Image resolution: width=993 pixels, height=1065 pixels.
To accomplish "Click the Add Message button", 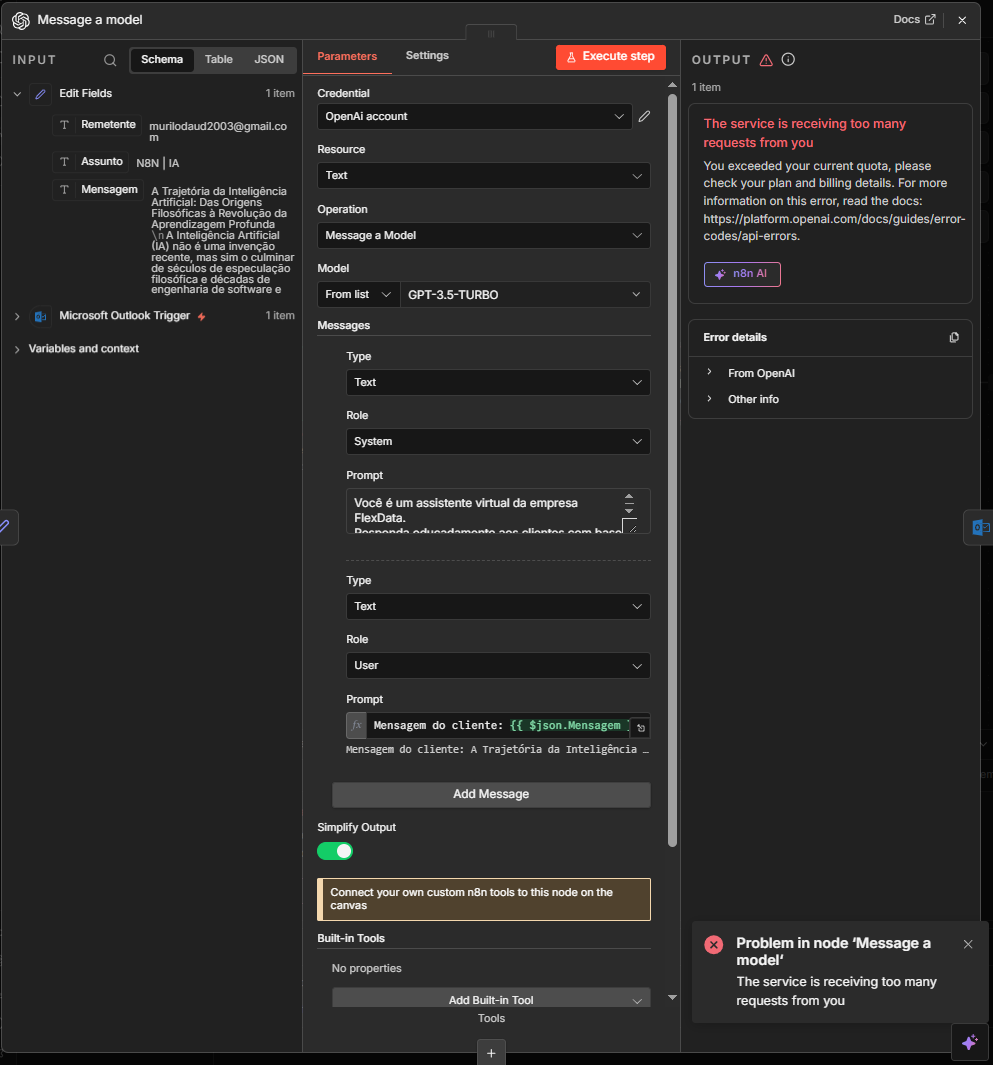I will pyautogui.click(x=491, y=795).
